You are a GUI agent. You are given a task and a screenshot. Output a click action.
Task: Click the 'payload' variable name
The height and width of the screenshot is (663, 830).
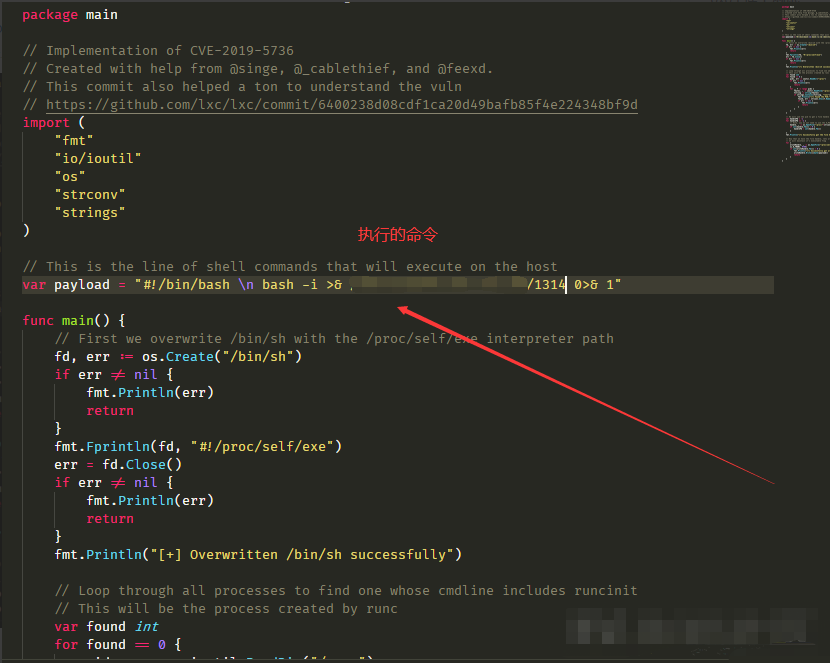click(x=82, y=285)
